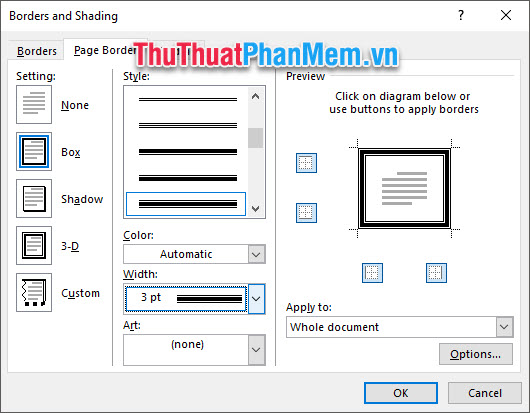Toggle the left border preview button

(x=372, y=273)
